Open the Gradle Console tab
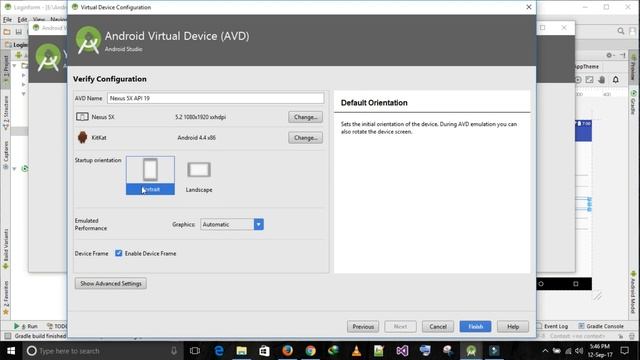 coord(601,326)
